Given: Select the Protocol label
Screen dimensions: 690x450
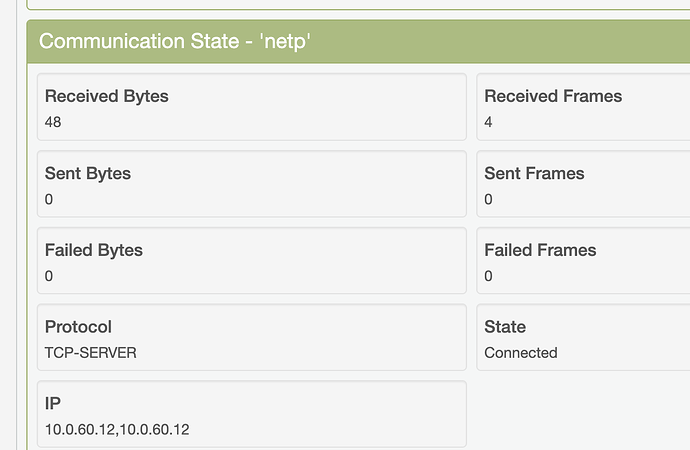Looking at the screenshot, I should click(x=78, y=327).
